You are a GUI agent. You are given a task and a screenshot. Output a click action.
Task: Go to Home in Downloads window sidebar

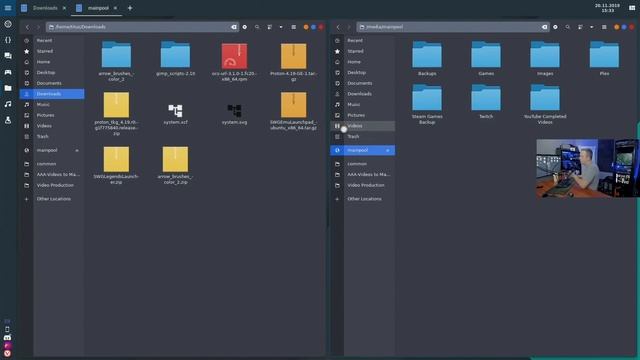click(52, 62)
